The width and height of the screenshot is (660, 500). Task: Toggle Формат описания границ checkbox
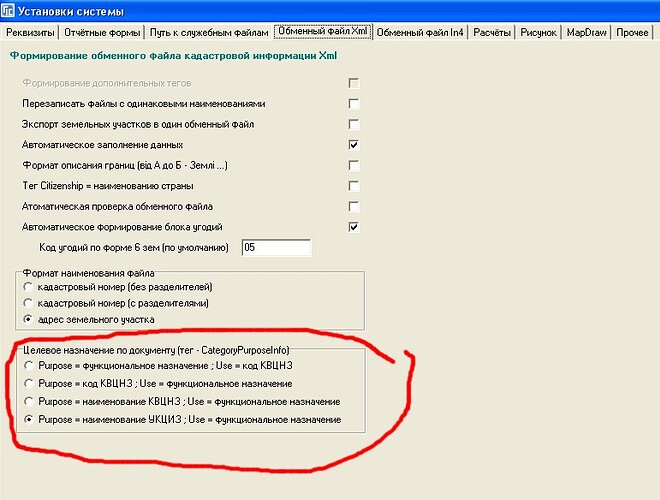pos(354,165)
